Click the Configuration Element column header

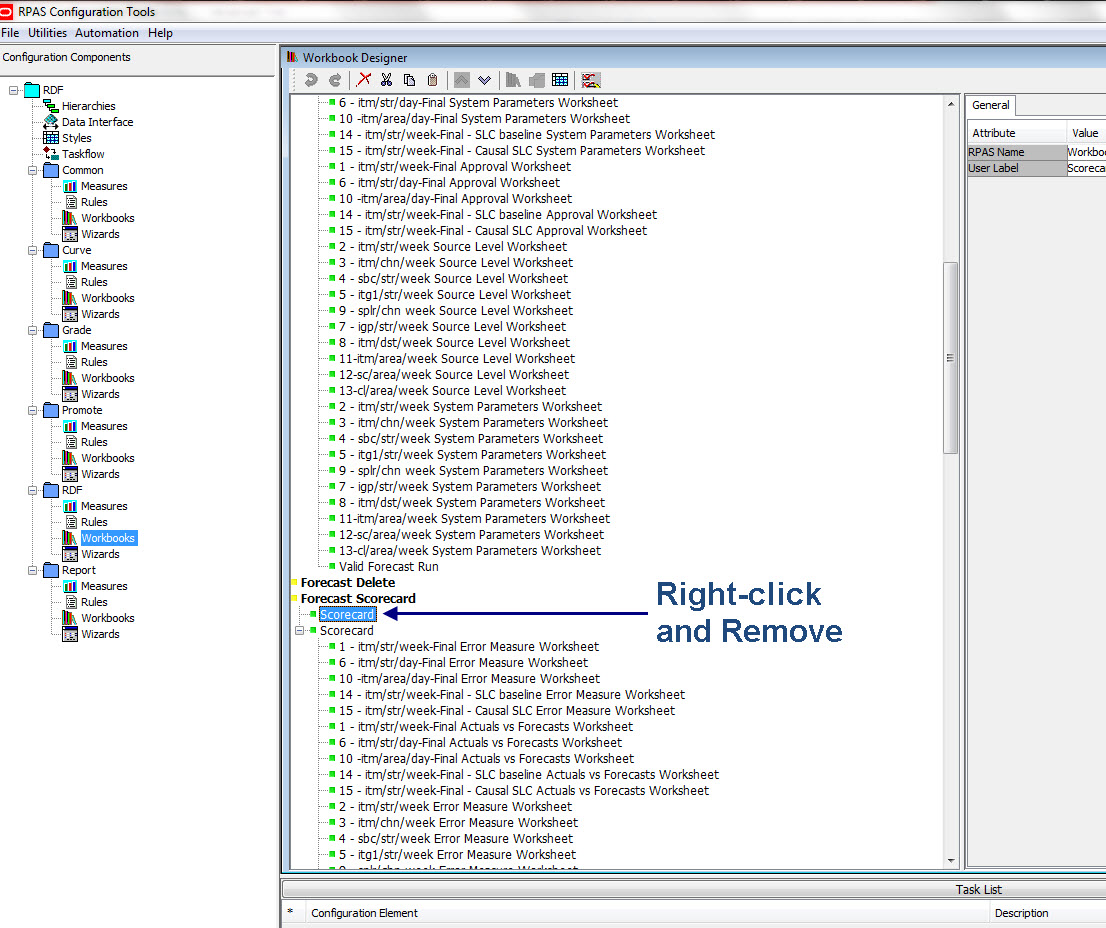646,913
